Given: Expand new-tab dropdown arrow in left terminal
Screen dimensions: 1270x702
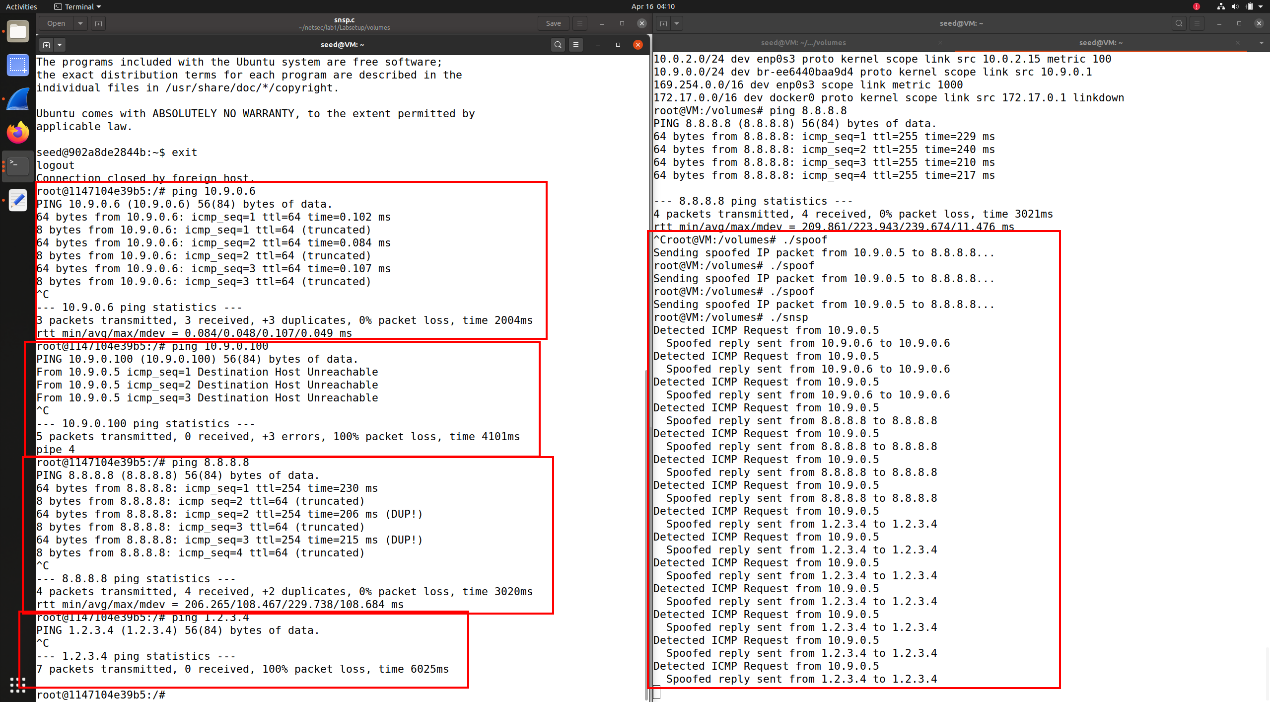Looking at the screenshot, I should (60, 45).
